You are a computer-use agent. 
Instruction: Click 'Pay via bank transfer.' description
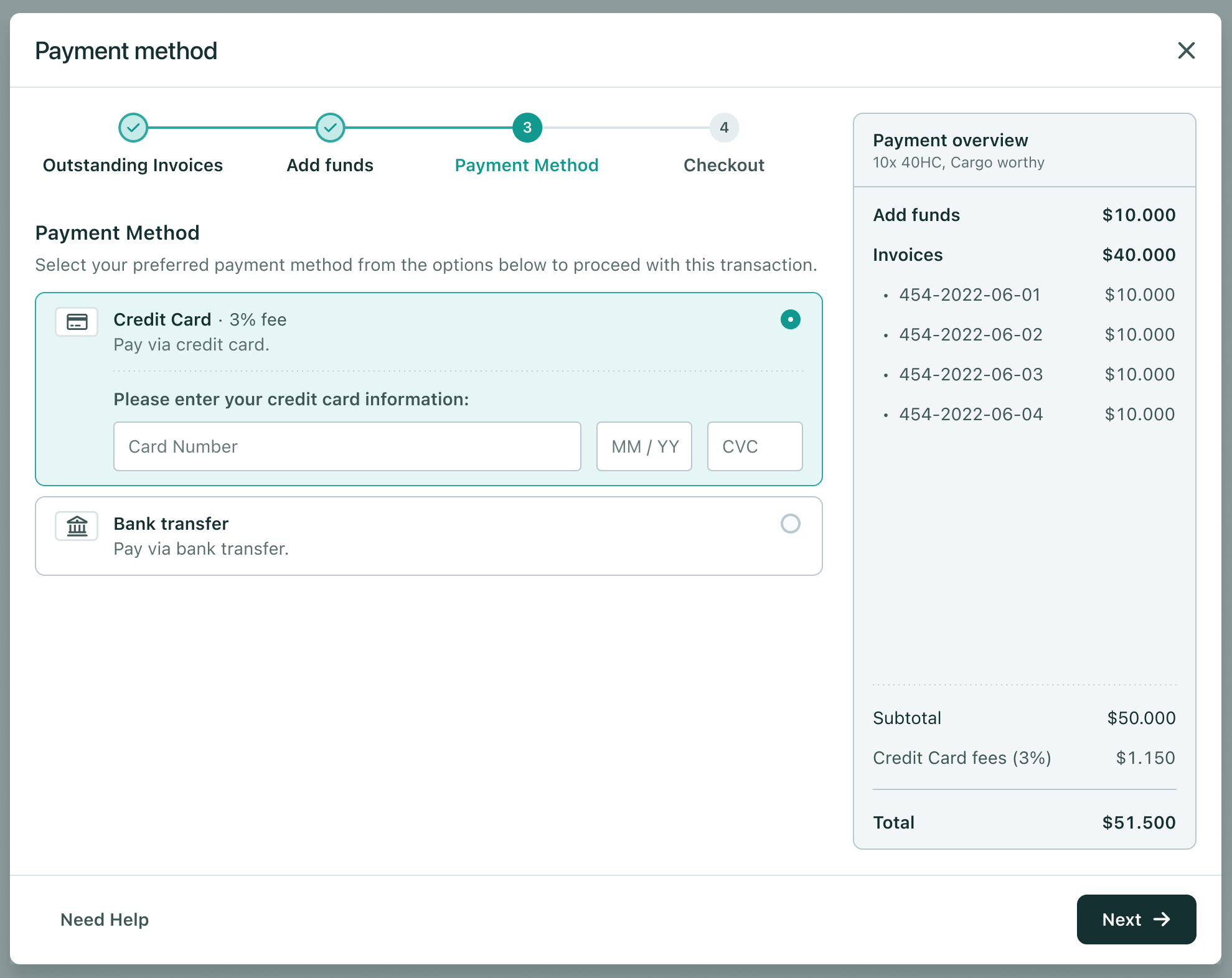tap(201, 548)
